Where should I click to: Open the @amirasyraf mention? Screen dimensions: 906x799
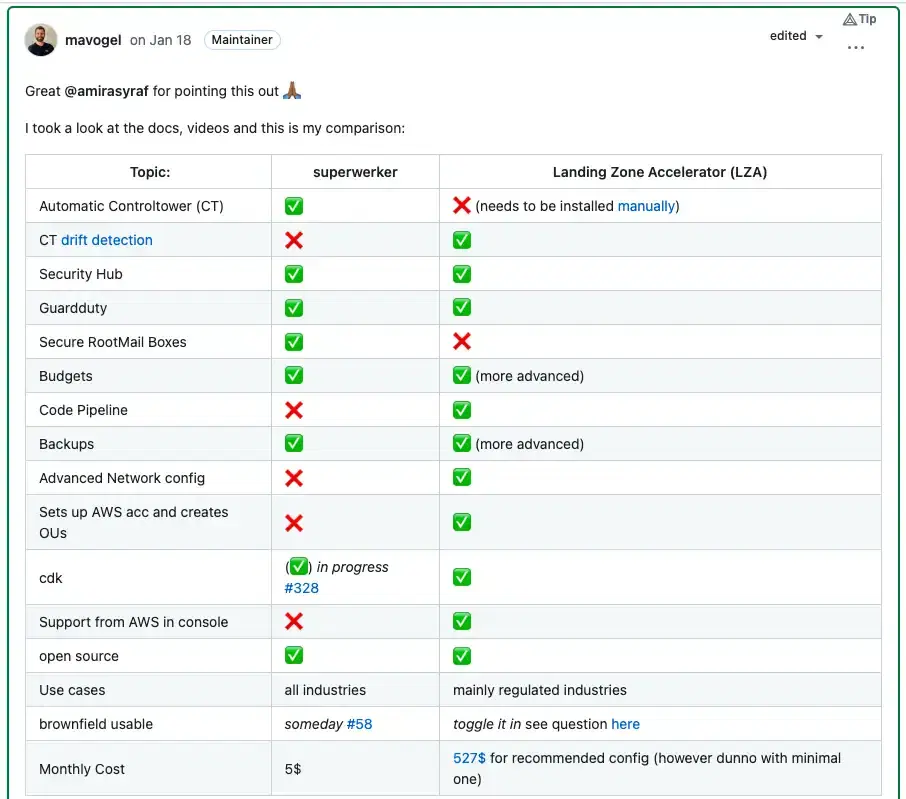[x=106, y=91]
